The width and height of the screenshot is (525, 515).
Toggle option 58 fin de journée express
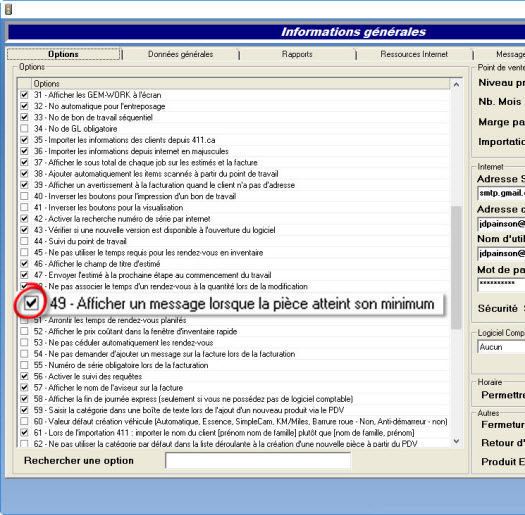pos(24,399)
